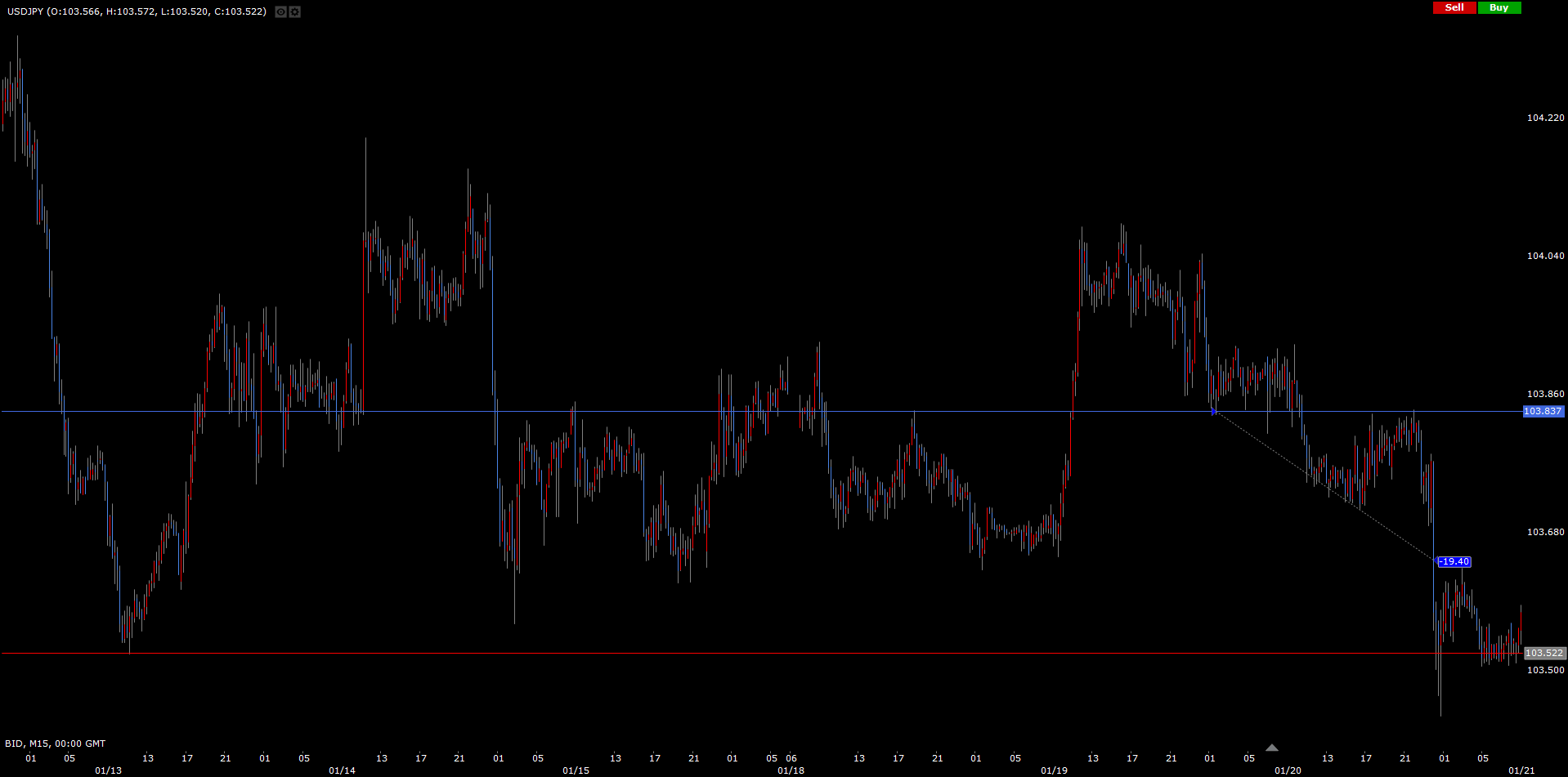Click the BID, M15 timeframe label
The image size is (1568, 777).
click(x=55, y=744)
